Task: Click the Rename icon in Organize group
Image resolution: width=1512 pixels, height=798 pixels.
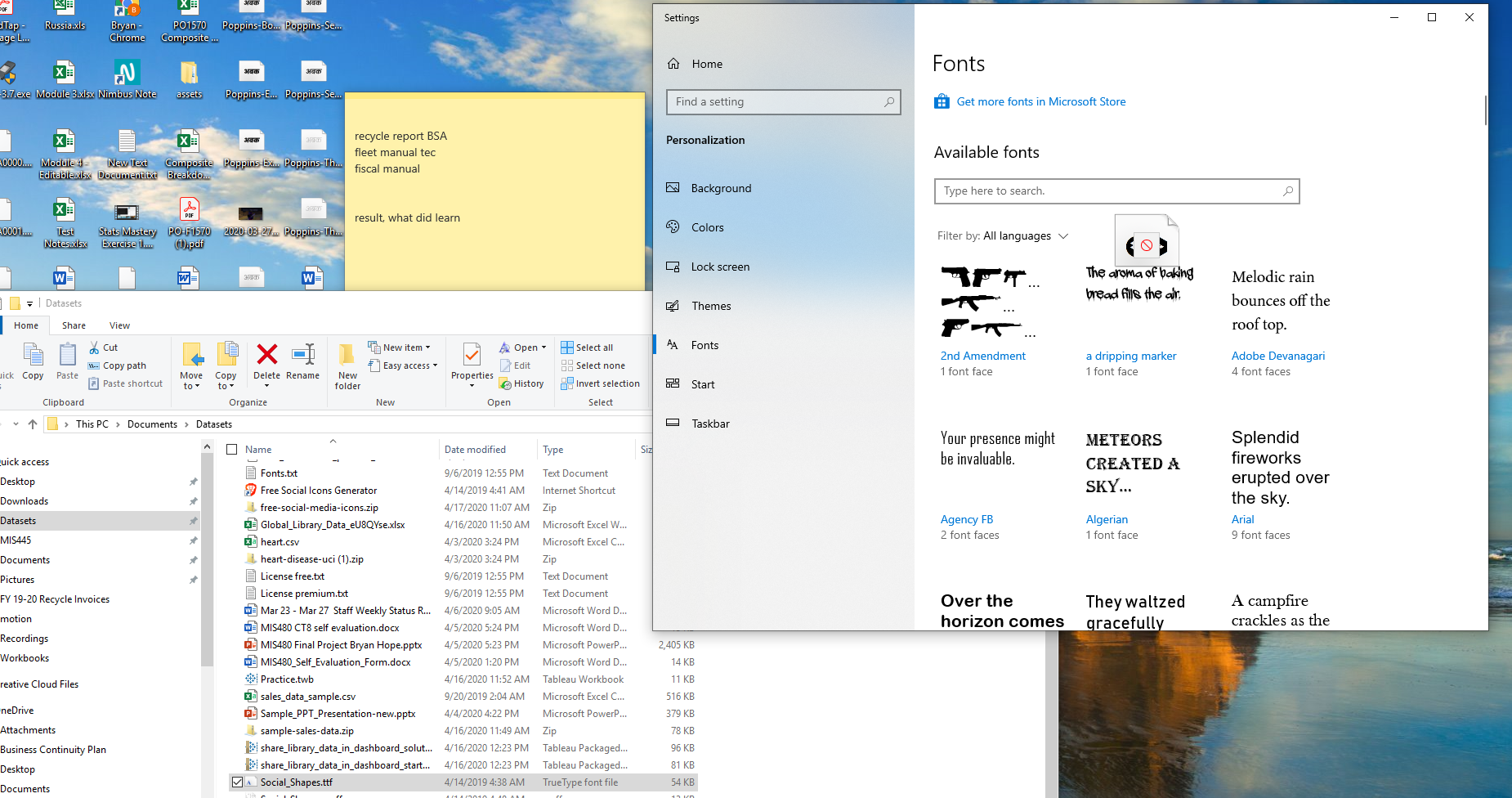Action: (303, 355)
